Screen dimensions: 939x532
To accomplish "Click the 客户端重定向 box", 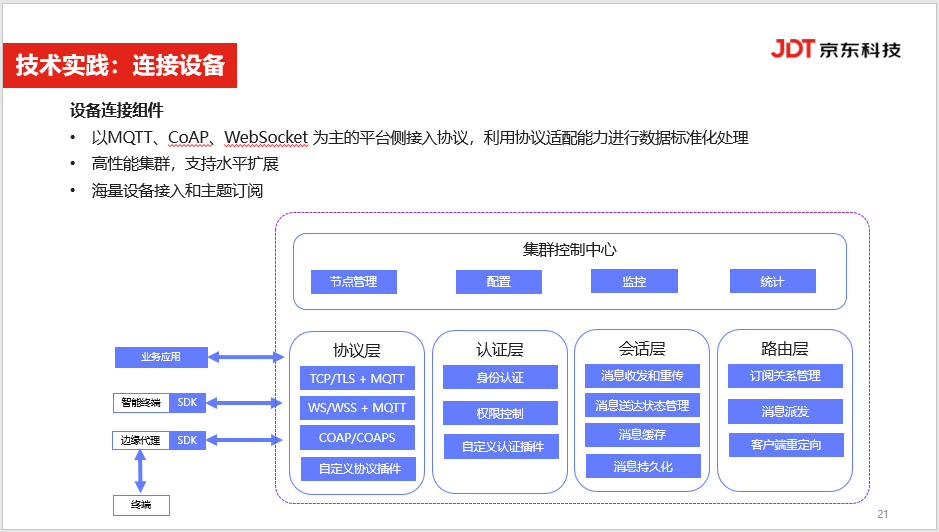I will (x=786, y=445).
